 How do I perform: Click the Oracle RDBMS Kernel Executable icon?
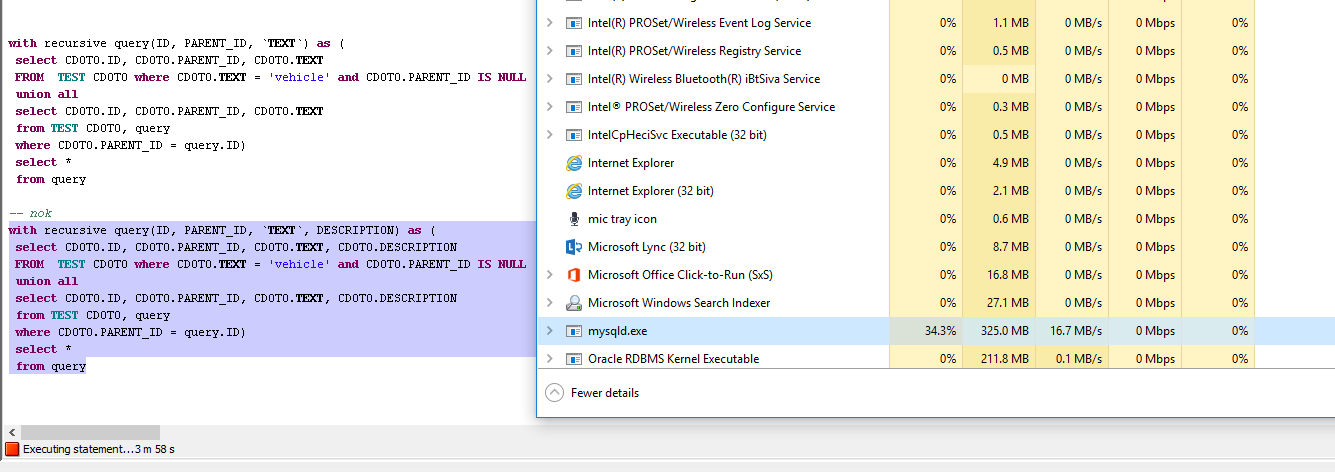(574, 359)
